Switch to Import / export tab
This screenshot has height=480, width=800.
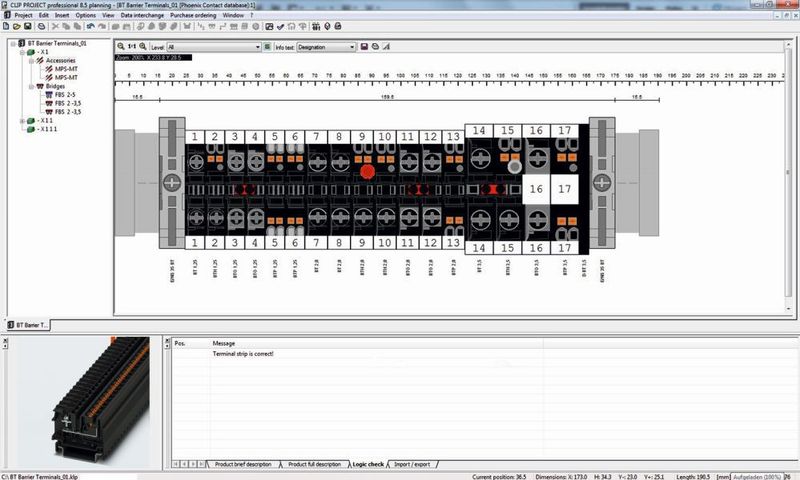tap(412, 464)
